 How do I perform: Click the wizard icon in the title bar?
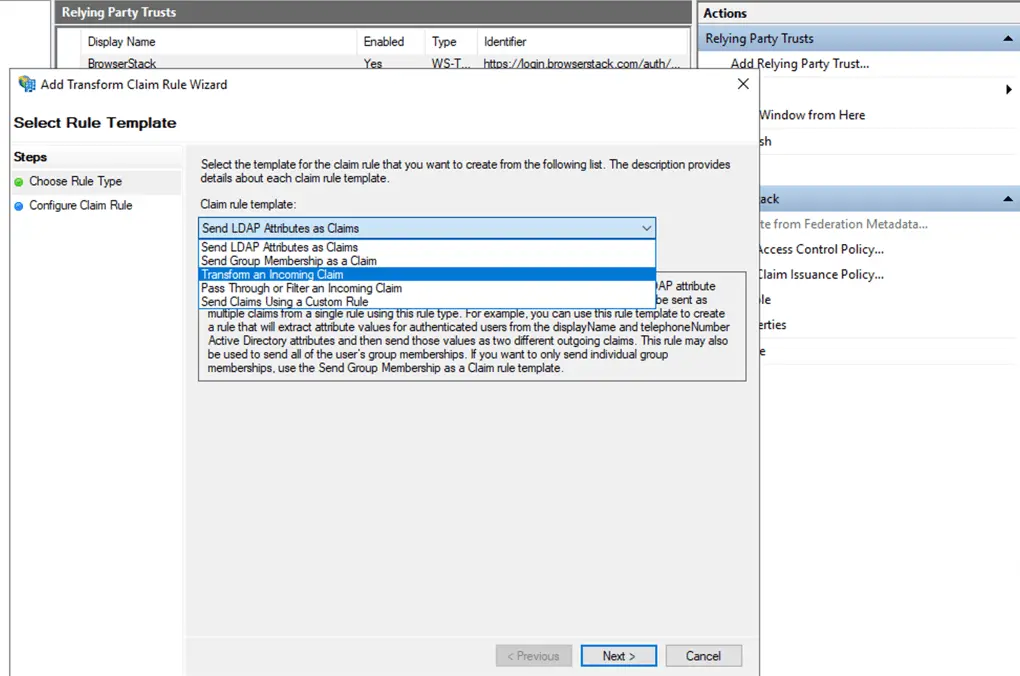pos(27,85)
